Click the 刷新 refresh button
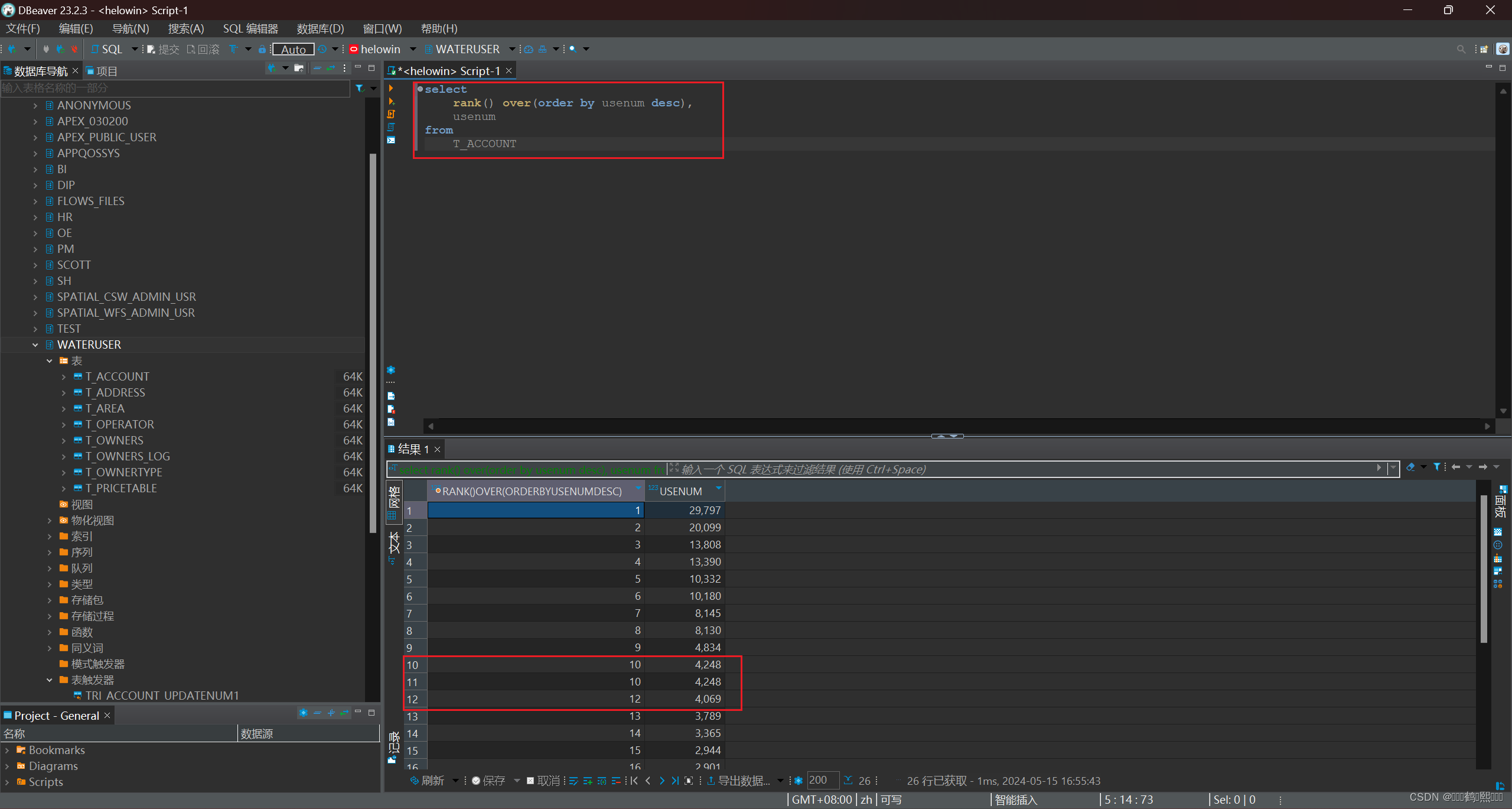Screen dimensions: 1512x809 click(x=428, y=781)
